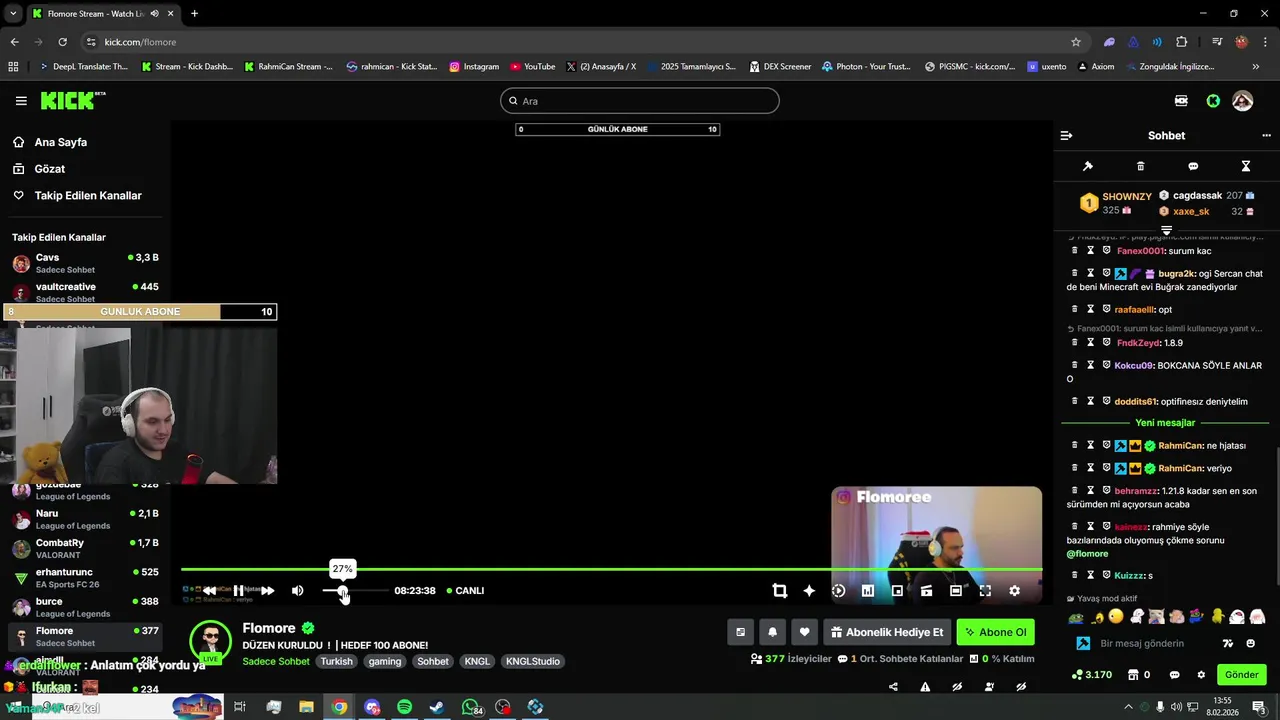Enter fullscreen mode in the player
The height and width of the screenshot is (720, 1280).
tap(985, 591)
